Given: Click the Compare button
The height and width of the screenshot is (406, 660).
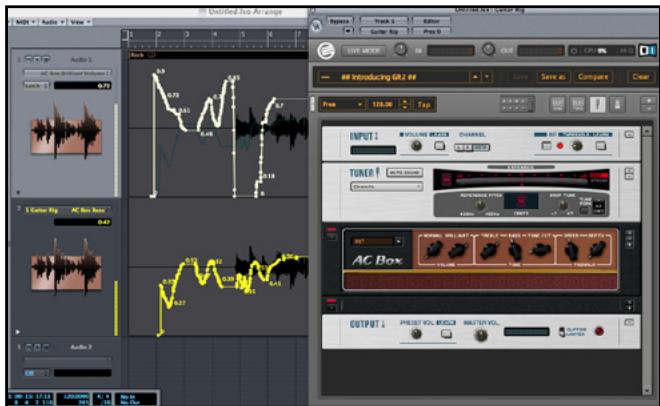Looking at the screenshot, I should click(x=593, y=77).
